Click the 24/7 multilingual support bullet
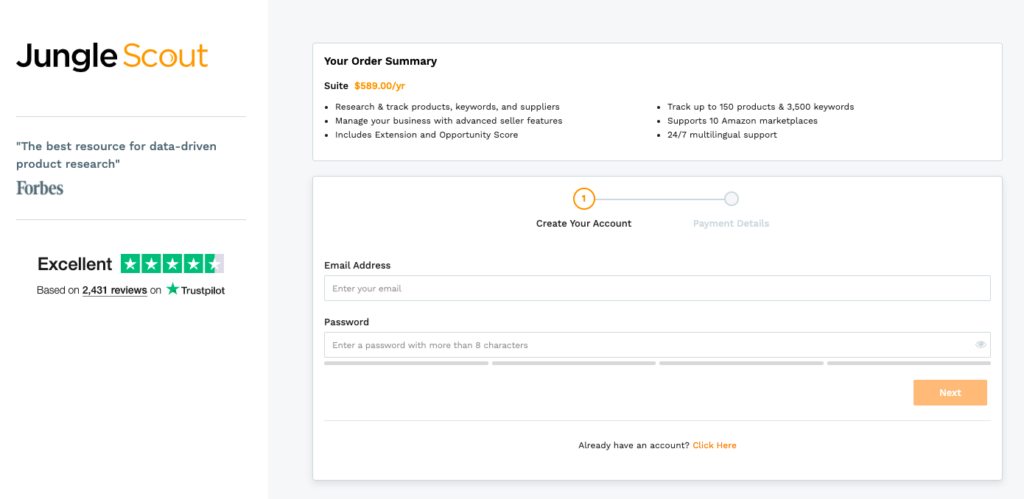This screenshot has width=1024, height=499. point(722,135)
